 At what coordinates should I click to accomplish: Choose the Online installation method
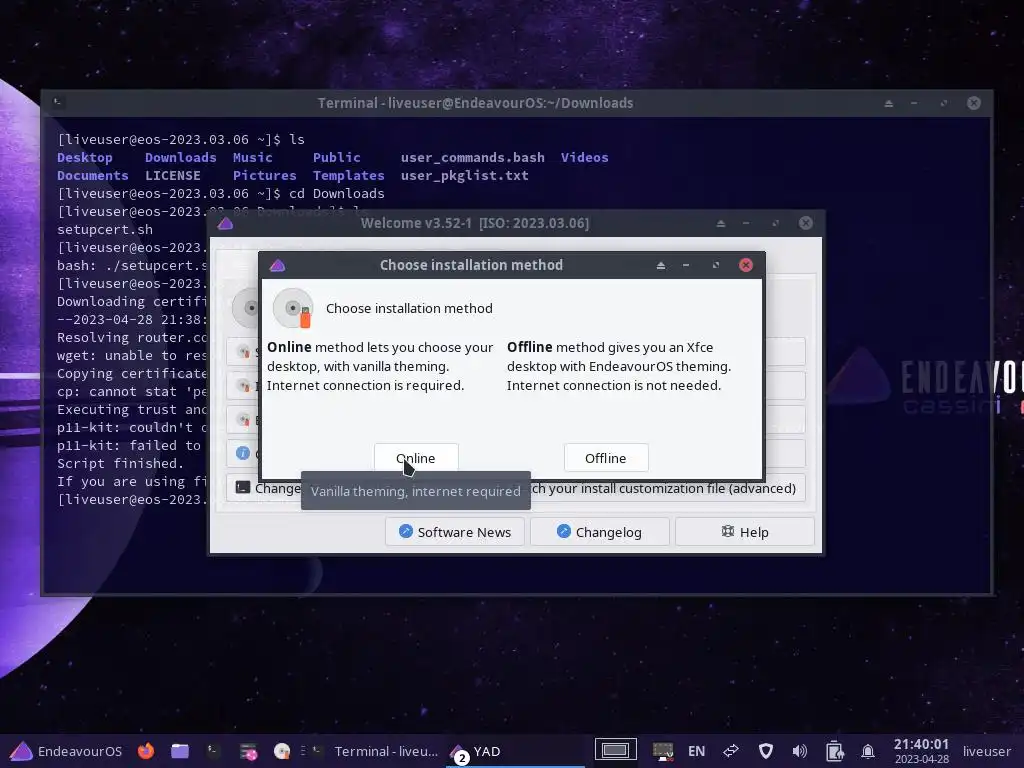tap(416, 458)
